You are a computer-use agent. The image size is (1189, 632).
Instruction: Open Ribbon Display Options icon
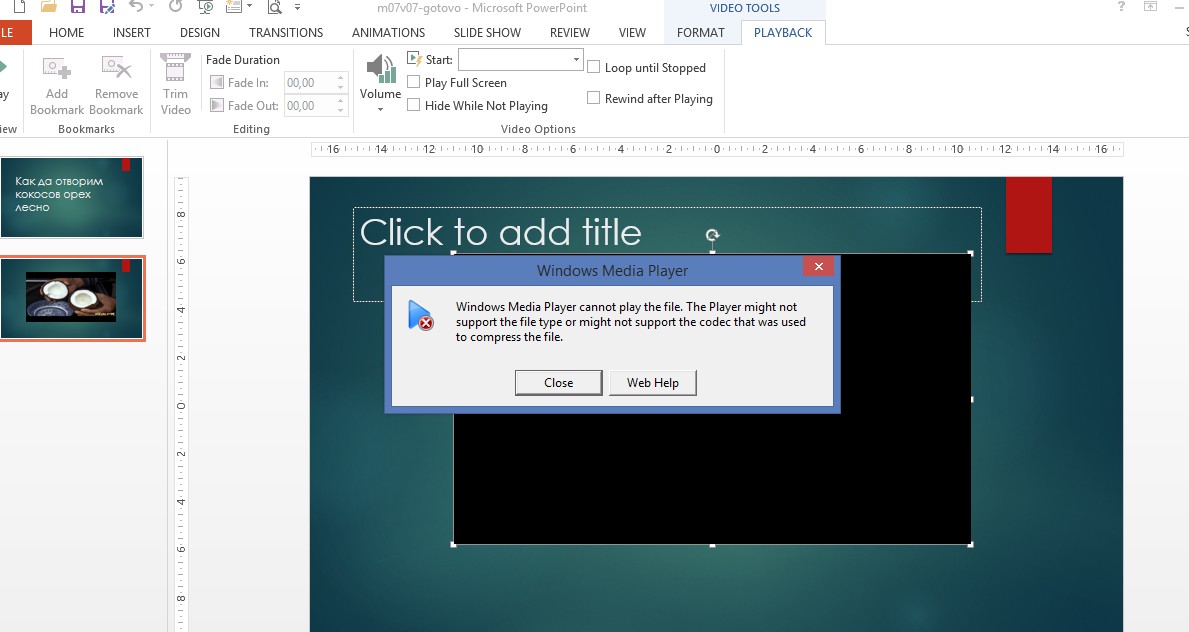1150,7
